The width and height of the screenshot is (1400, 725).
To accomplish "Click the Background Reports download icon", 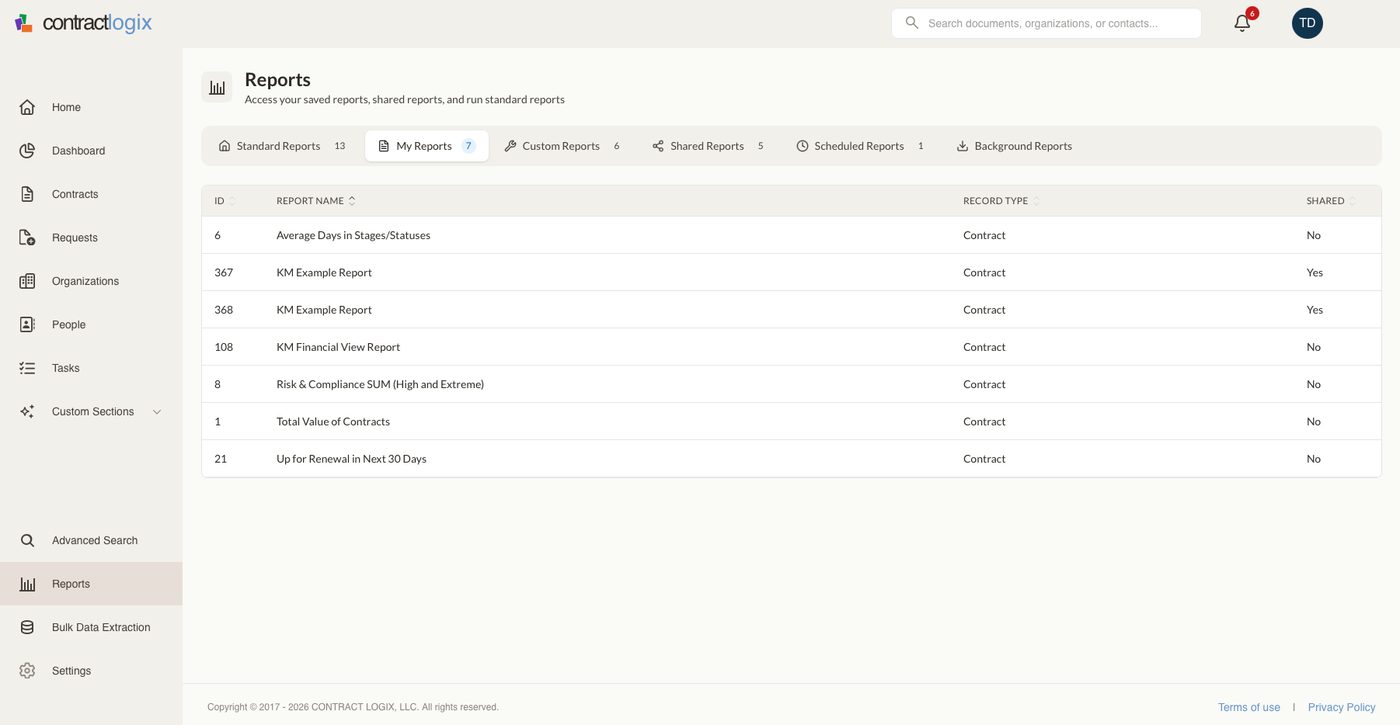I will 962,146.
